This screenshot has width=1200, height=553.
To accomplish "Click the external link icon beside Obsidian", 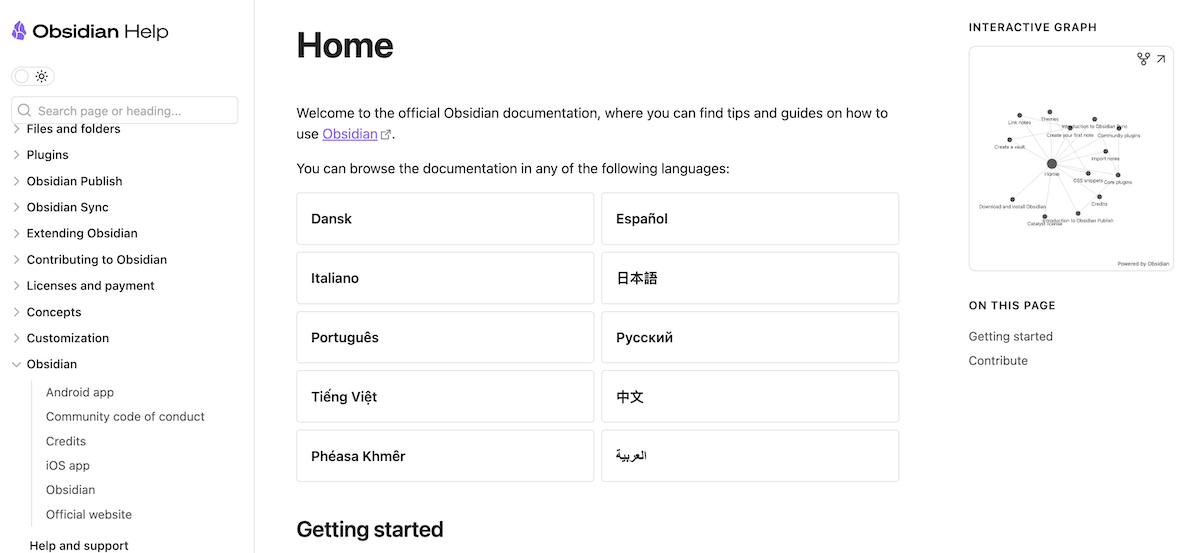I will [386, 135].
